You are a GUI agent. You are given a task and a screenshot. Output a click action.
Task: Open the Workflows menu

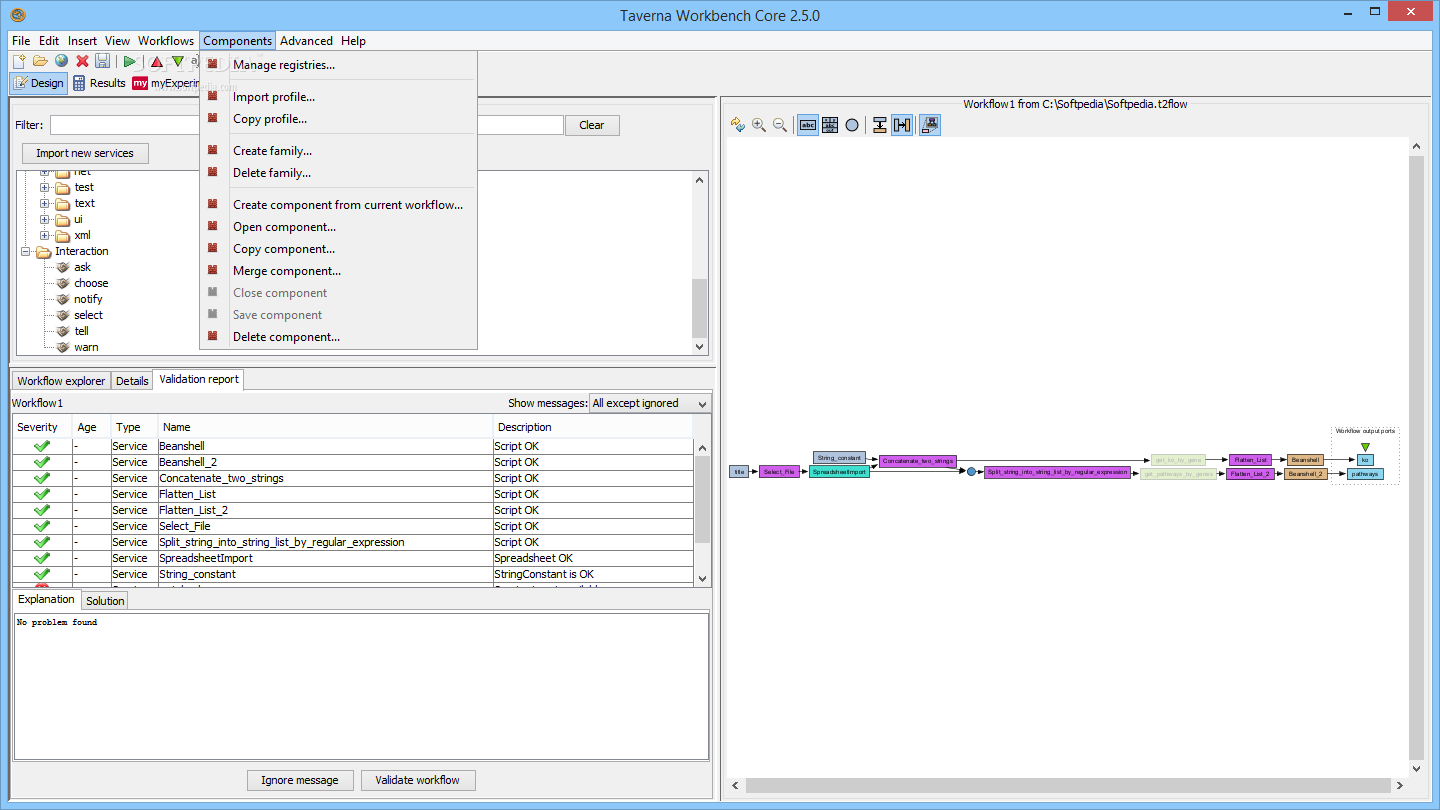pos(166,41)
